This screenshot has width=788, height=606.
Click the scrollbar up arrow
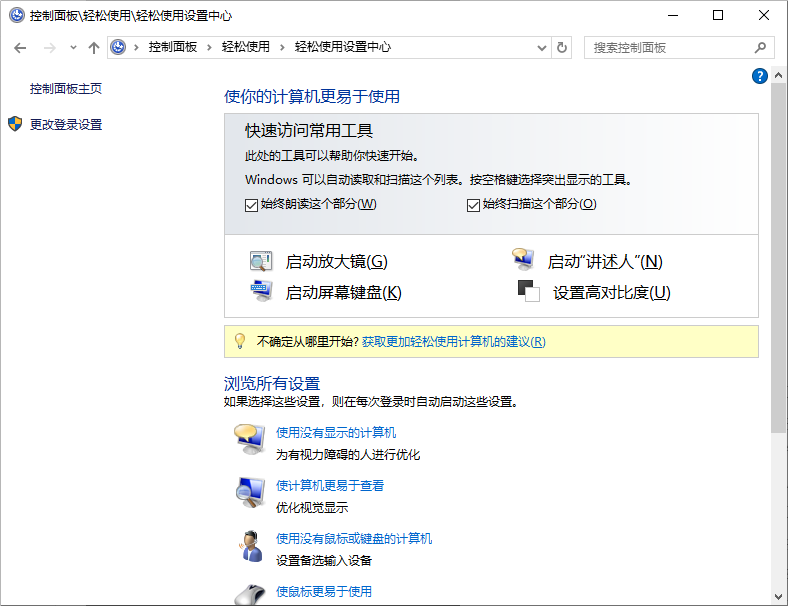(x=778, y=75)
